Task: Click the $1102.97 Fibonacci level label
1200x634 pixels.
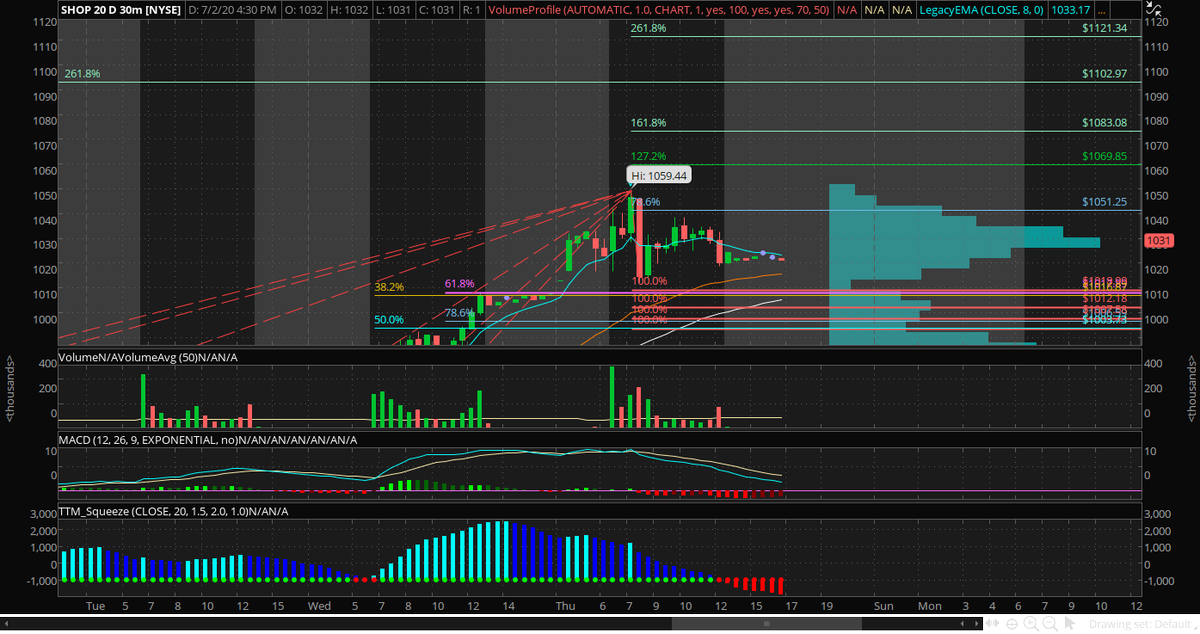Action: pyautogui.click(x=1104, y=74)
